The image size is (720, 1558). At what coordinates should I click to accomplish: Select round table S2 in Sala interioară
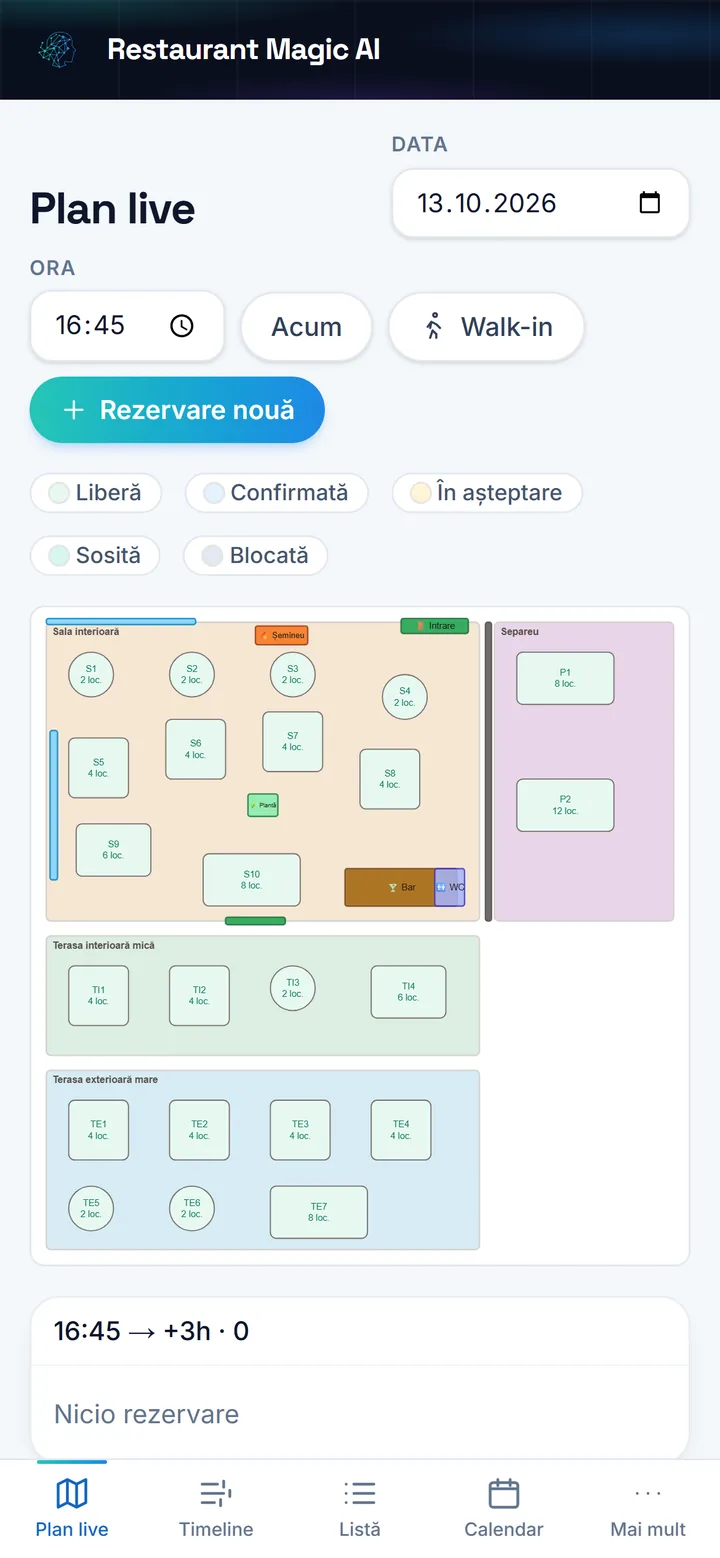(x=192, y=674)
